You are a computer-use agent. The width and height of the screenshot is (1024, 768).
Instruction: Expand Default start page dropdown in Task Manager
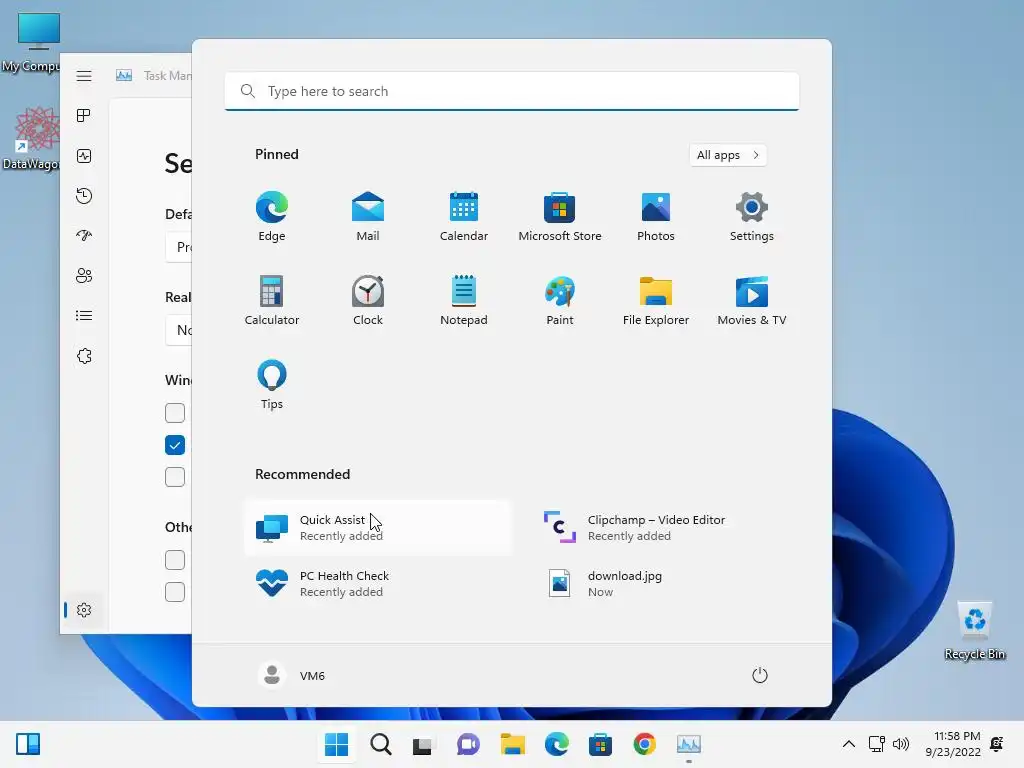[x=179, y=247]
